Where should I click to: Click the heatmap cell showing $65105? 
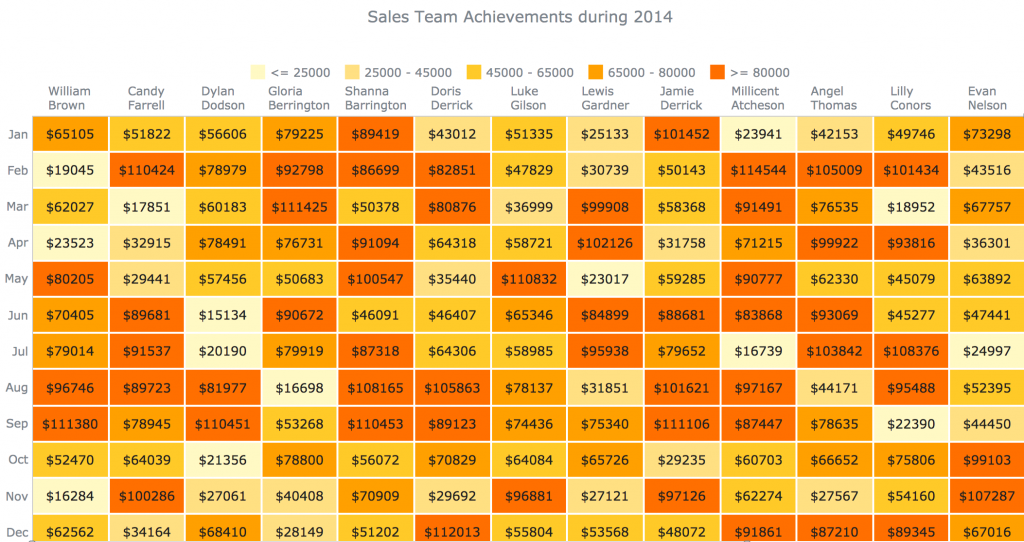tap(70, 135)
